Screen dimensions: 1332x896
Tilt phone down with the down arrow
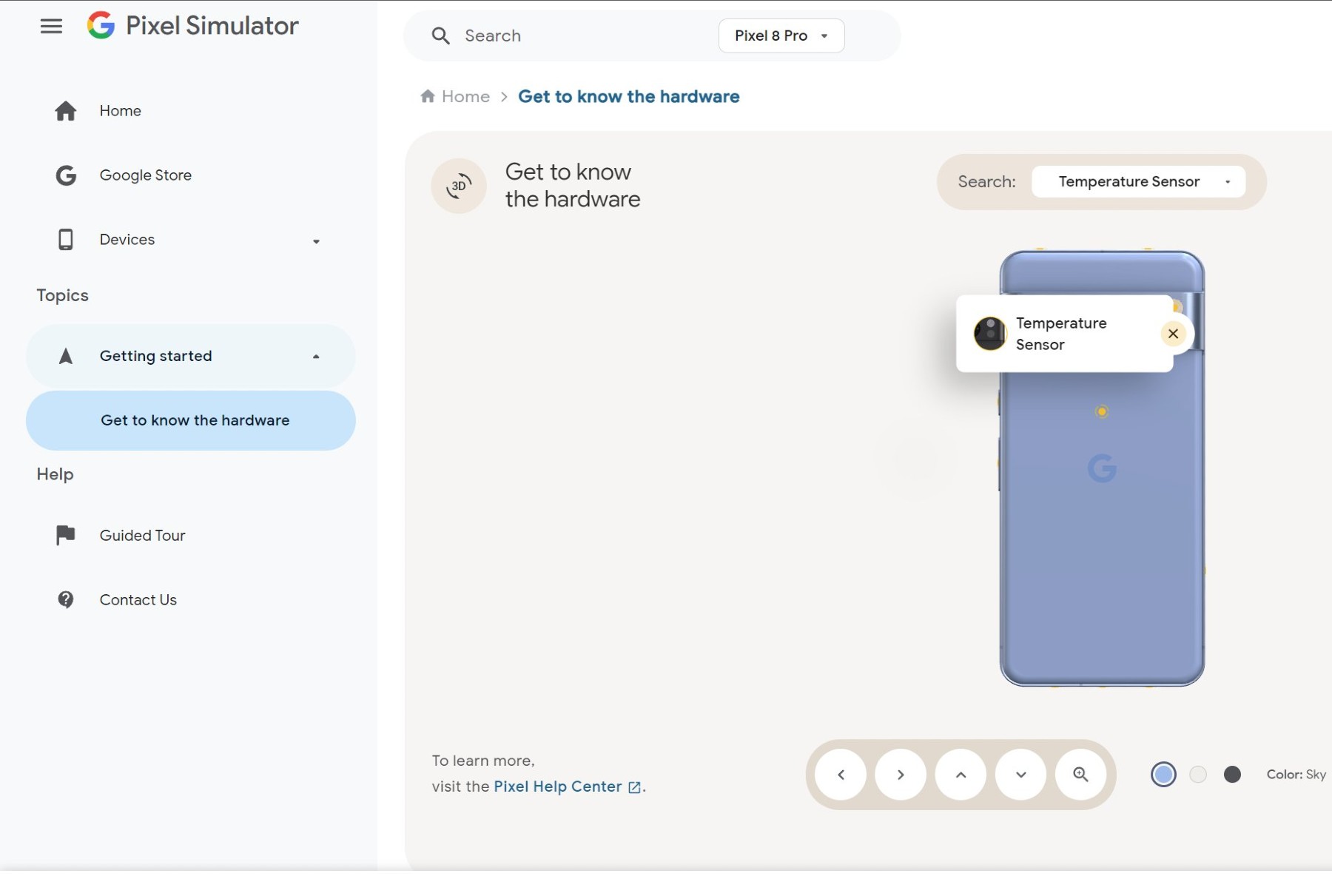(1021, 775)
